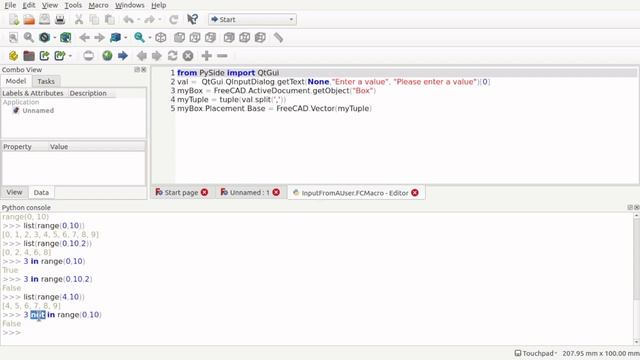This screenshot has width=640, height=360.
Task: Set isometric view with wireframe cube icon
Action: coord(161,38)
